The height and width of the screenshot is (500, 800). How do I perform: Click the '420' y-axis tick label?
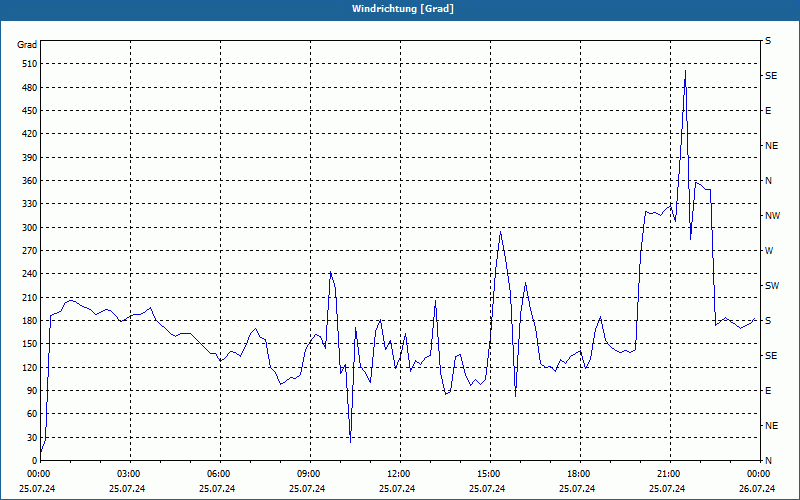[x=31, y=134]
